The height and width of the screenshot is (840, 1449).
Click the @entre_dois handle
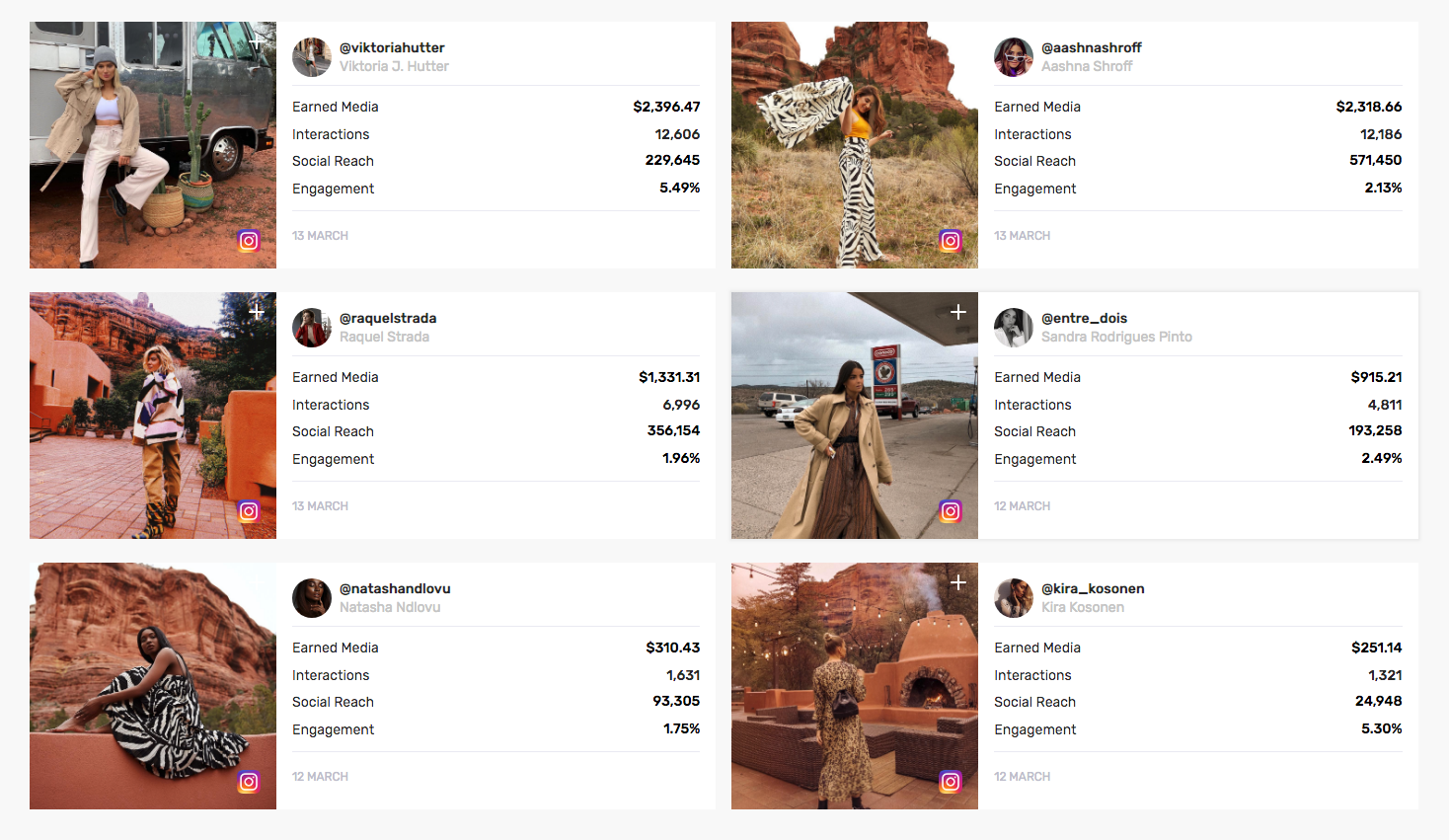pyautogui.click(x=1084, y=318)
